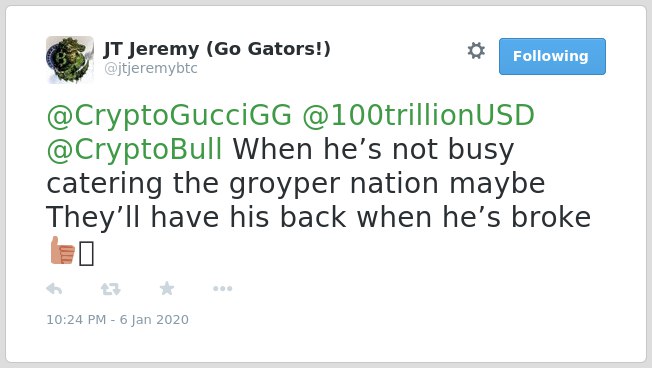
Task: Click the word 'broke' in the tweet
Action: 551,217
